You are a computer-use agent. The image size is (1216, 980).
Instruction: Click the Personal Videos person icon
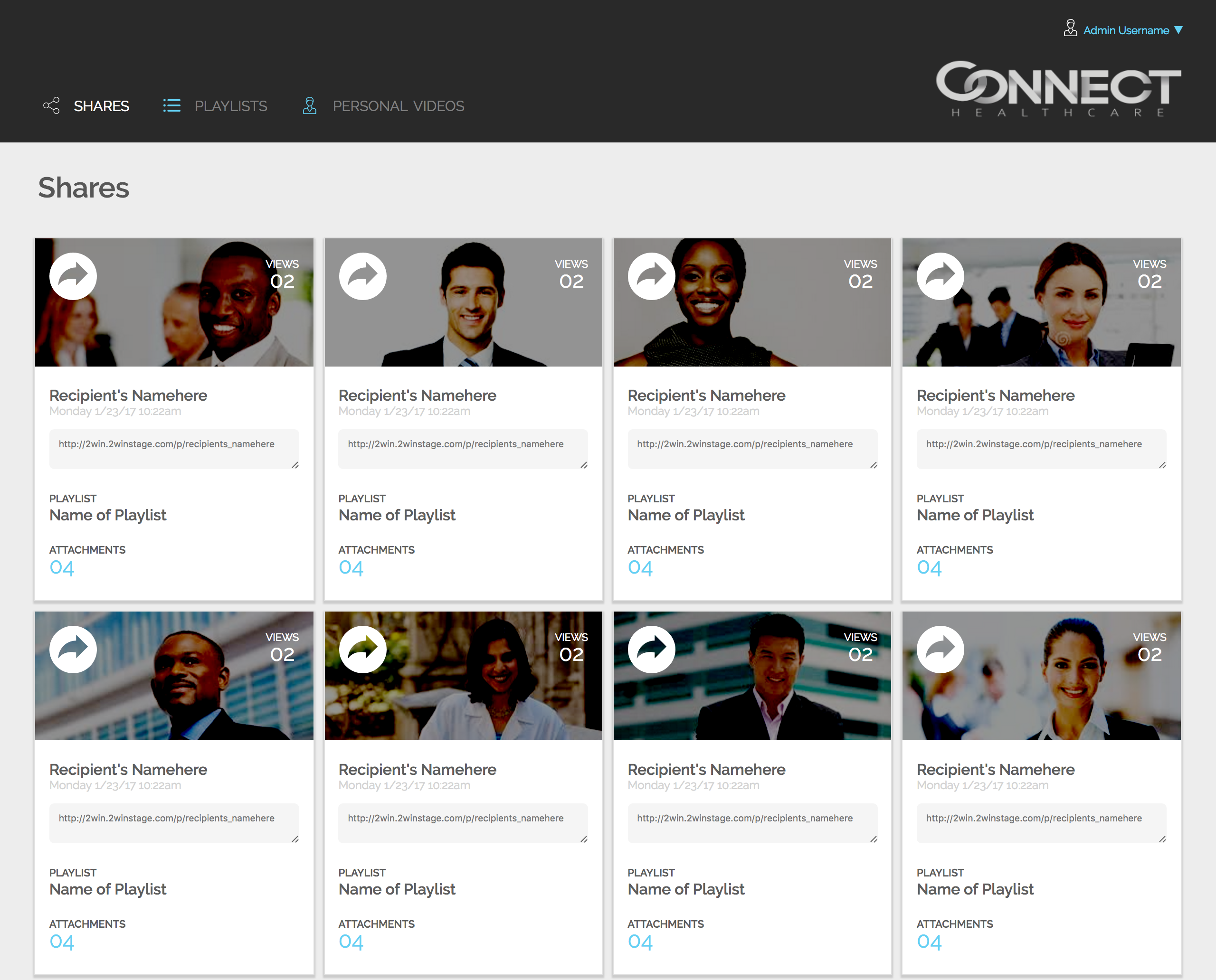point(310,105)
